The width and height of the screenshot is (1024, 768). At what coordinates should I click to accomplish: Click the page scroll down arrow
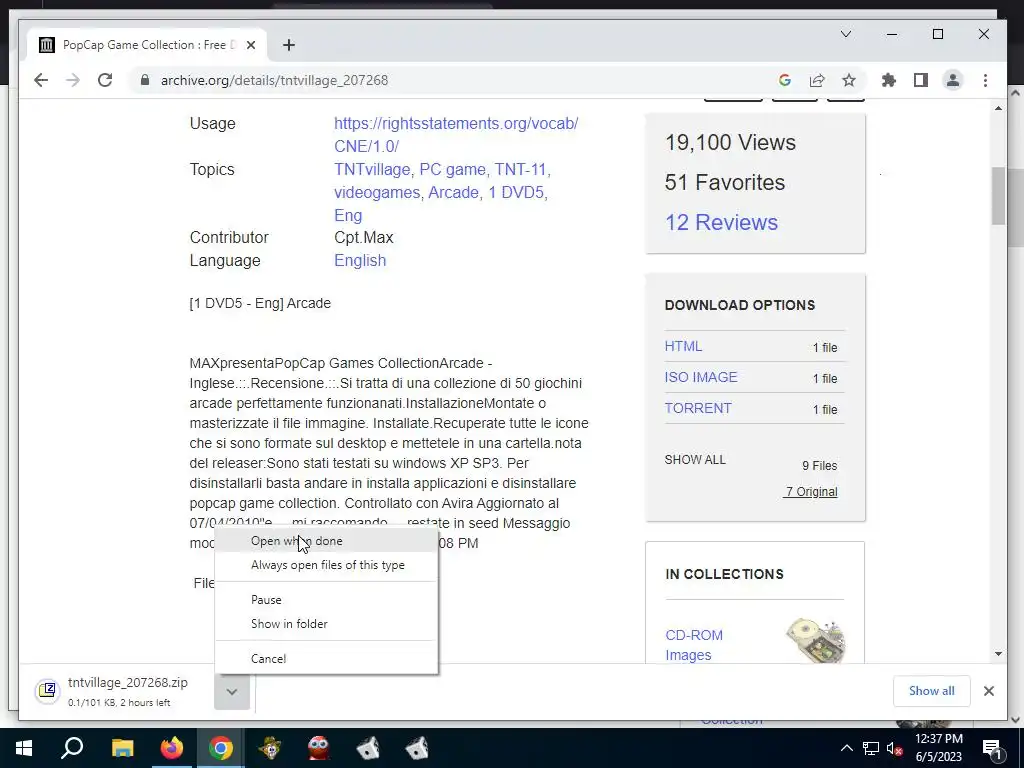coord(998,654)
